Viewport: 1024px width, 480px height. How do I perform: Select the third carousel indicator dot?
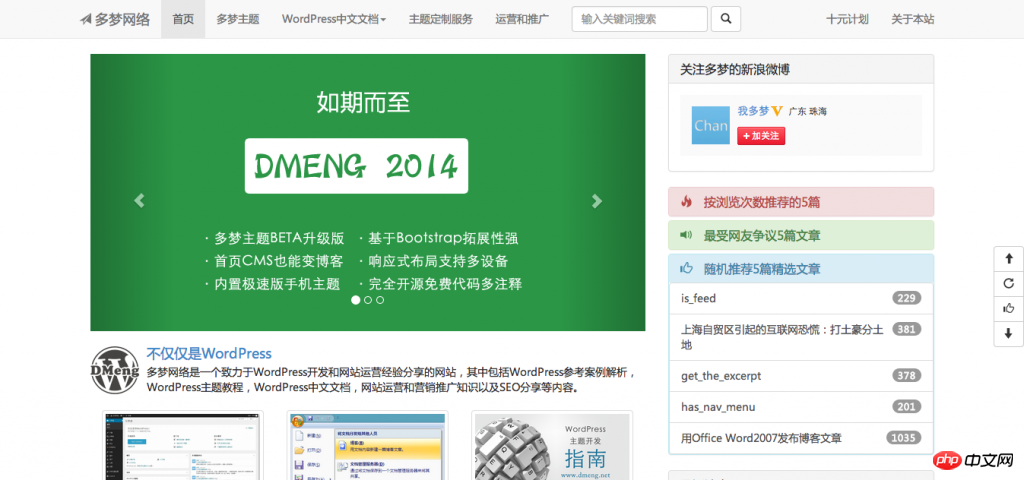380,299
